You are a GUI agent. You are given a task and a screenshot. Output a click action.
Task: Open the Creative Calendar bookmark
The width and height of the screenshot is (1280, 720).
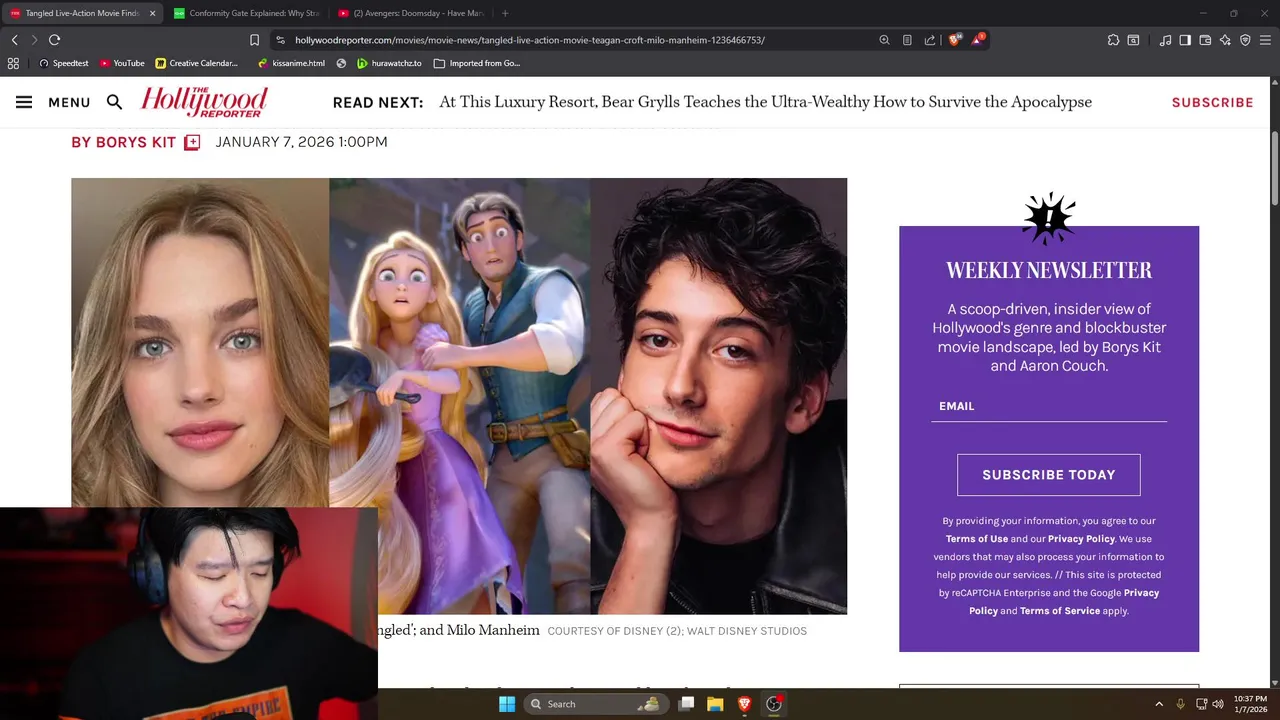197,63
